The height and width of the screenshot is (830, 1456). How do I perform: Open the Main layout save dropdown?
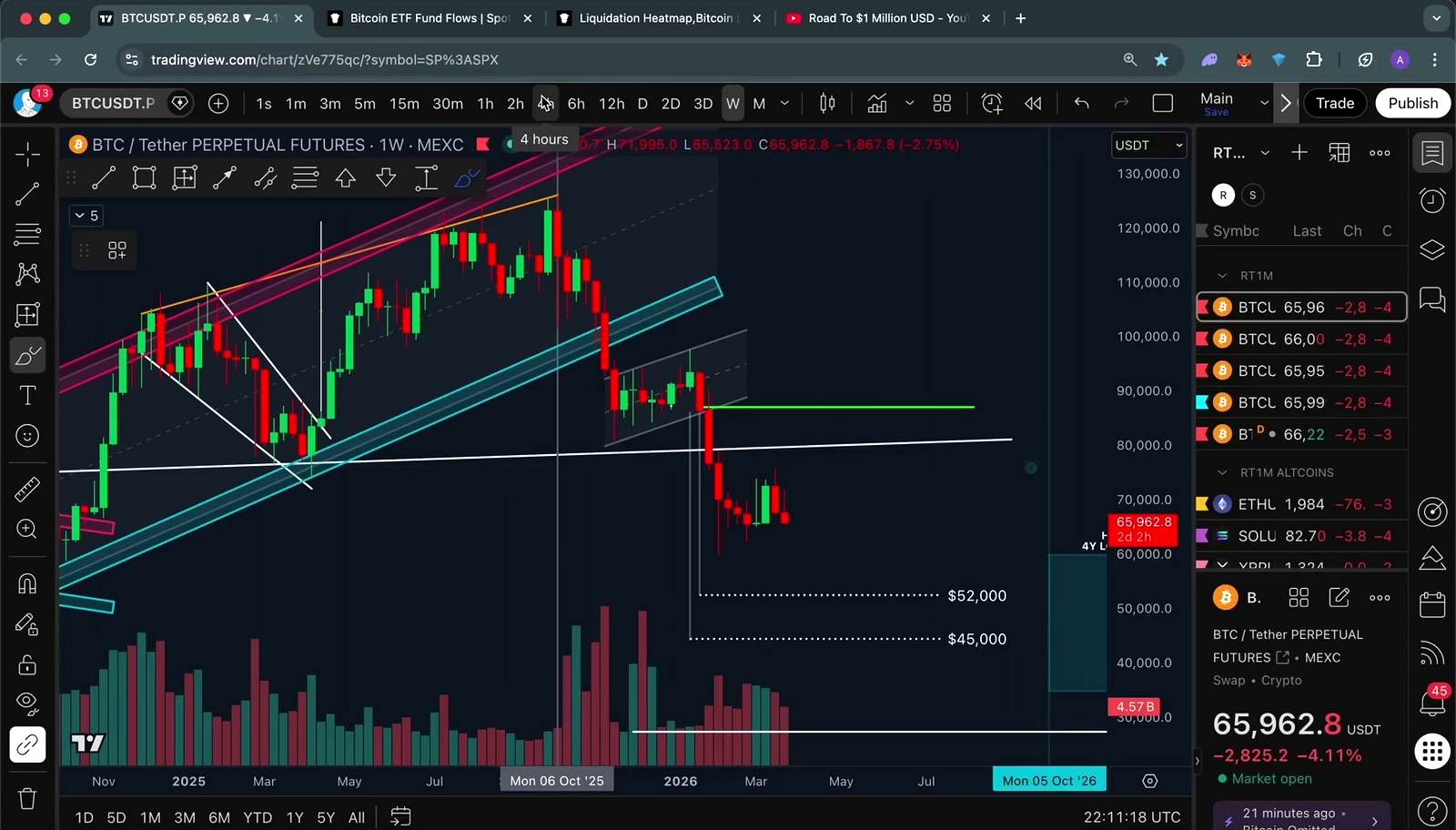click(x=1264, y=104)
